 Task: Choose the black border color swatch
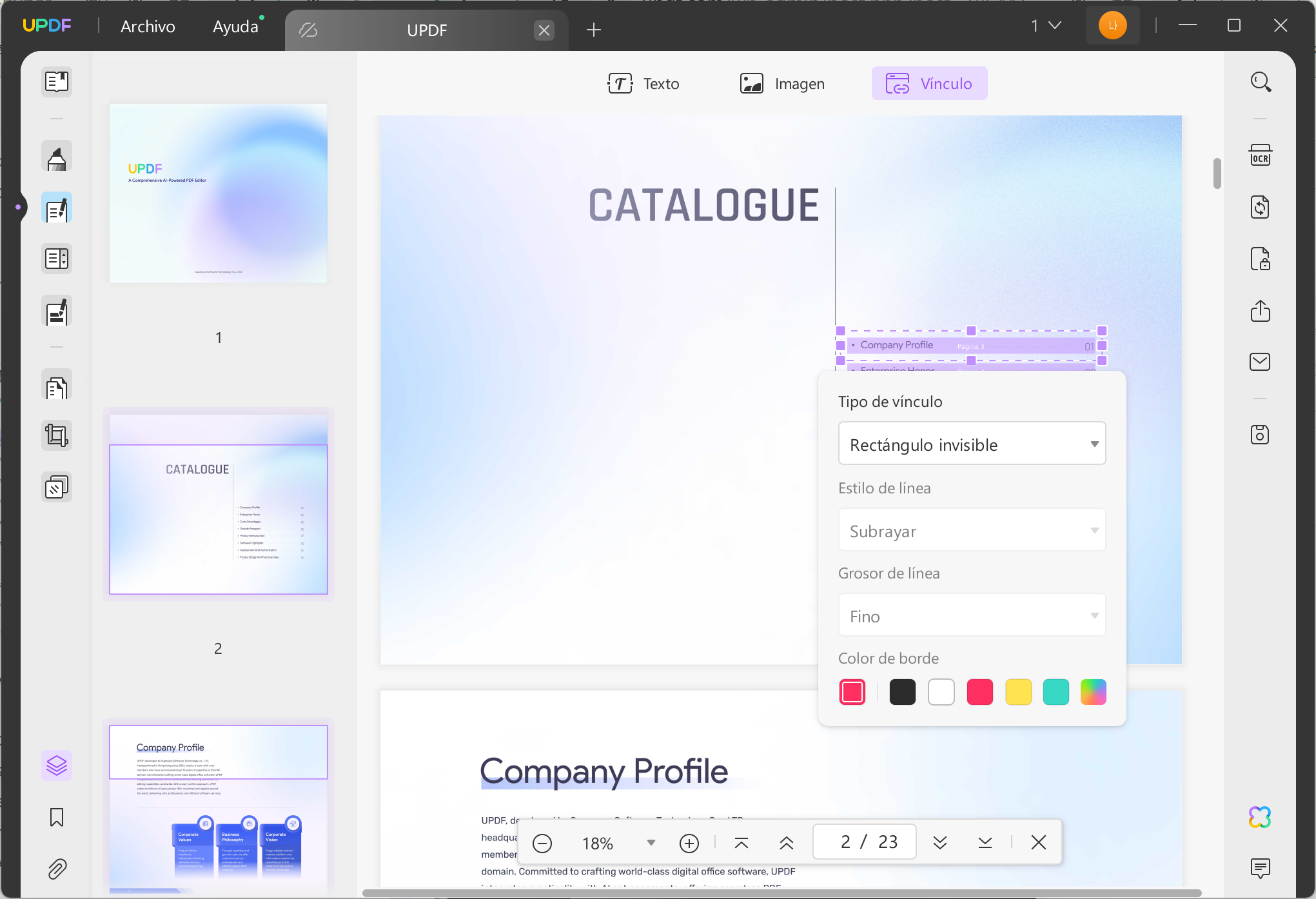coord(902,692)
